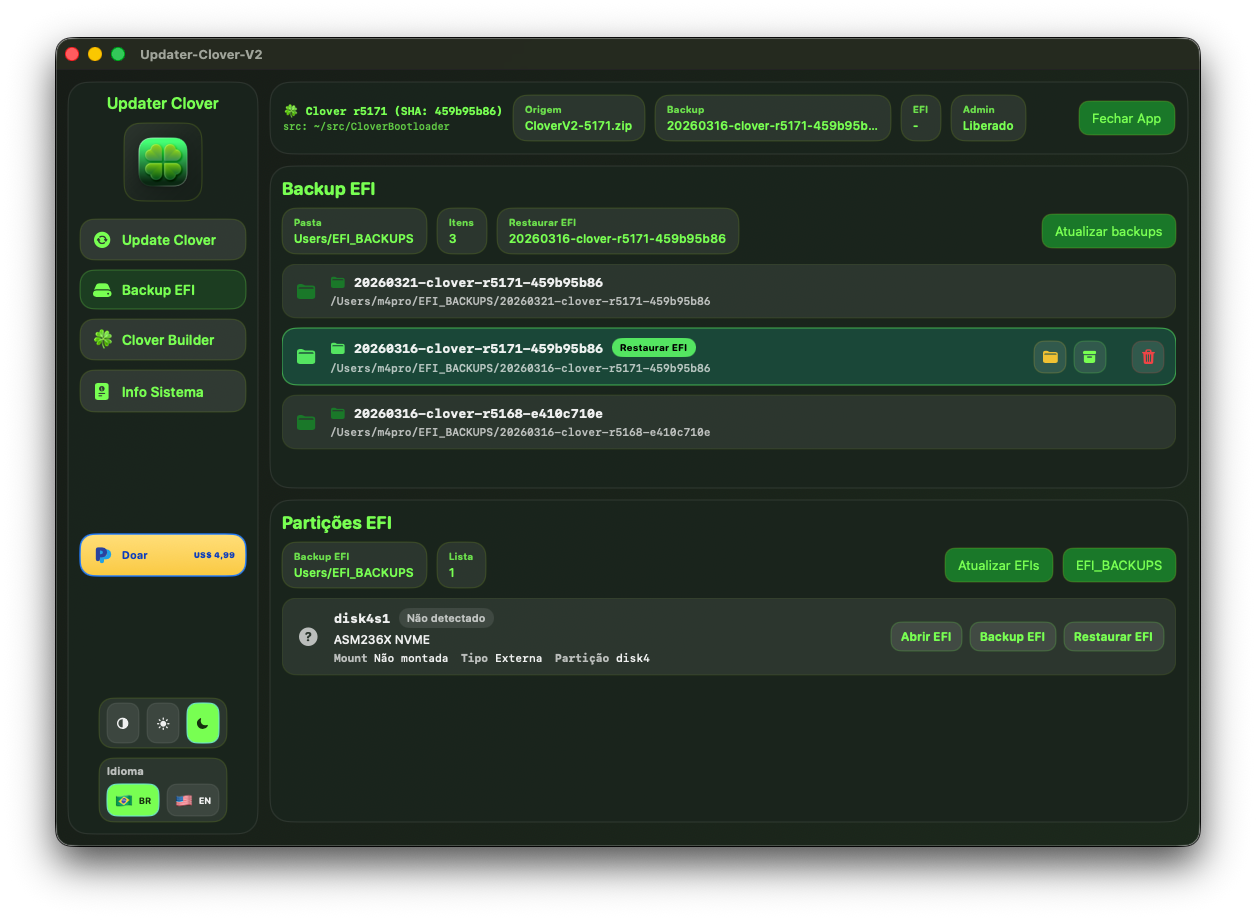1256x920 pixels.
Task: Click the yellow Doar donation bar
Action: click(162, 555)
